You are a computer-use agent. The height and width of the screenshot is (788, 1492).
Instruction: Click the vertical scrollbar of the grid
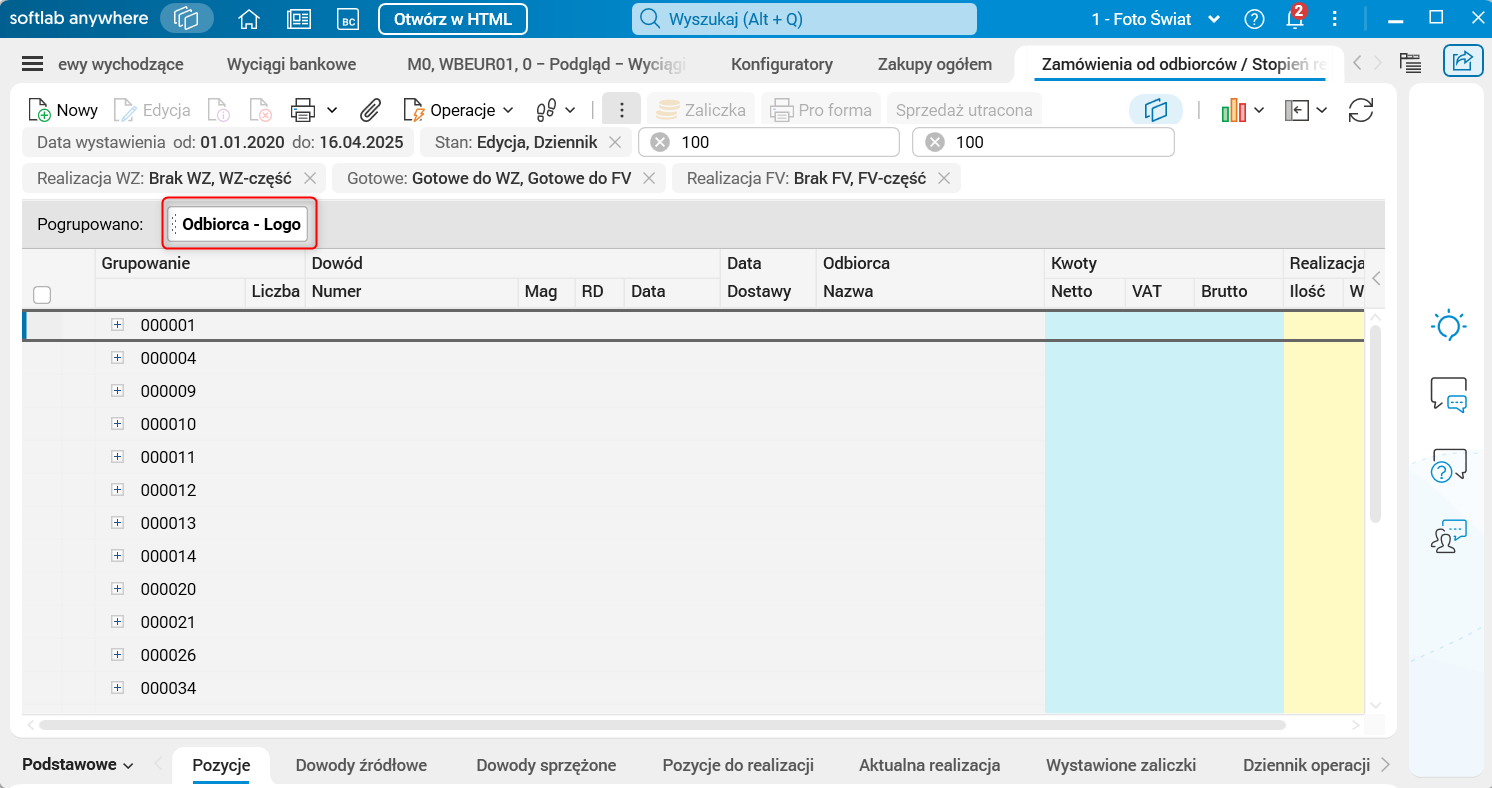(1375, 422)
